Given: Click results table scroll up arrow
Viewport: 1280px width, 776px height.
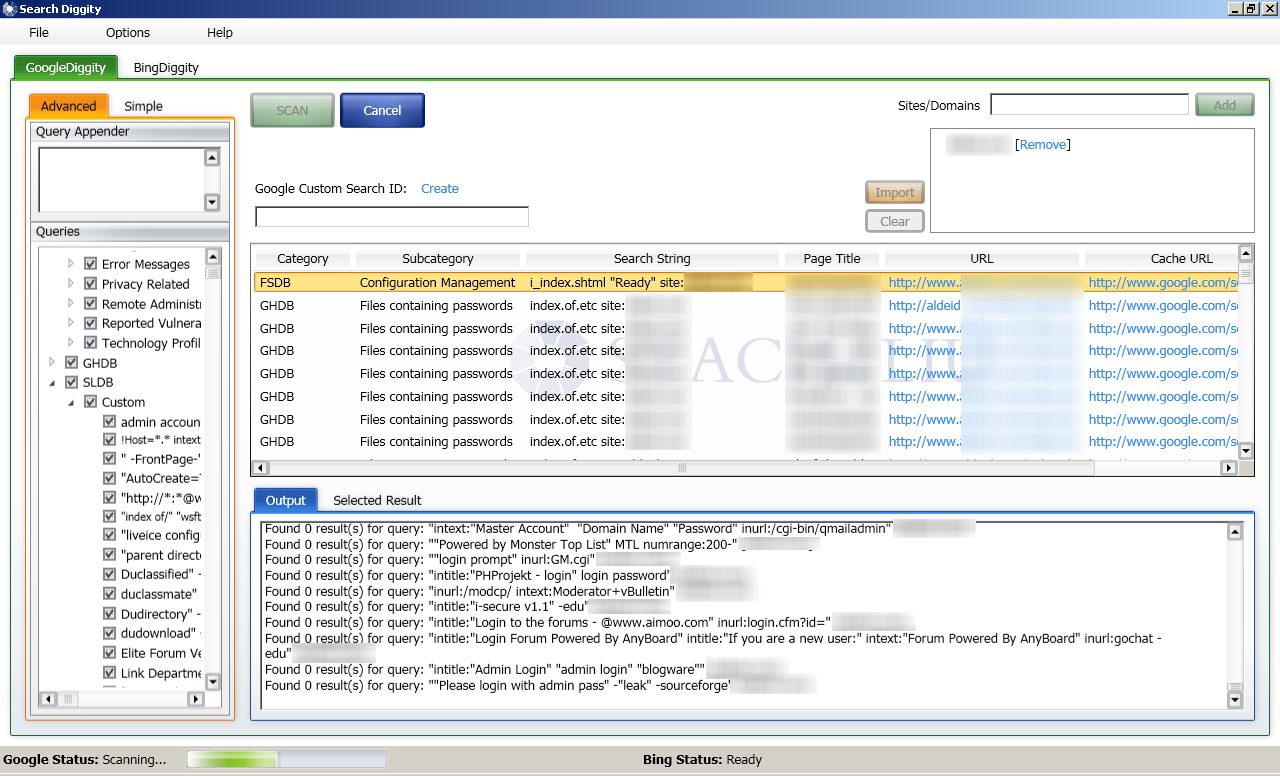Looking at the screenshot, I should 1245,253.
